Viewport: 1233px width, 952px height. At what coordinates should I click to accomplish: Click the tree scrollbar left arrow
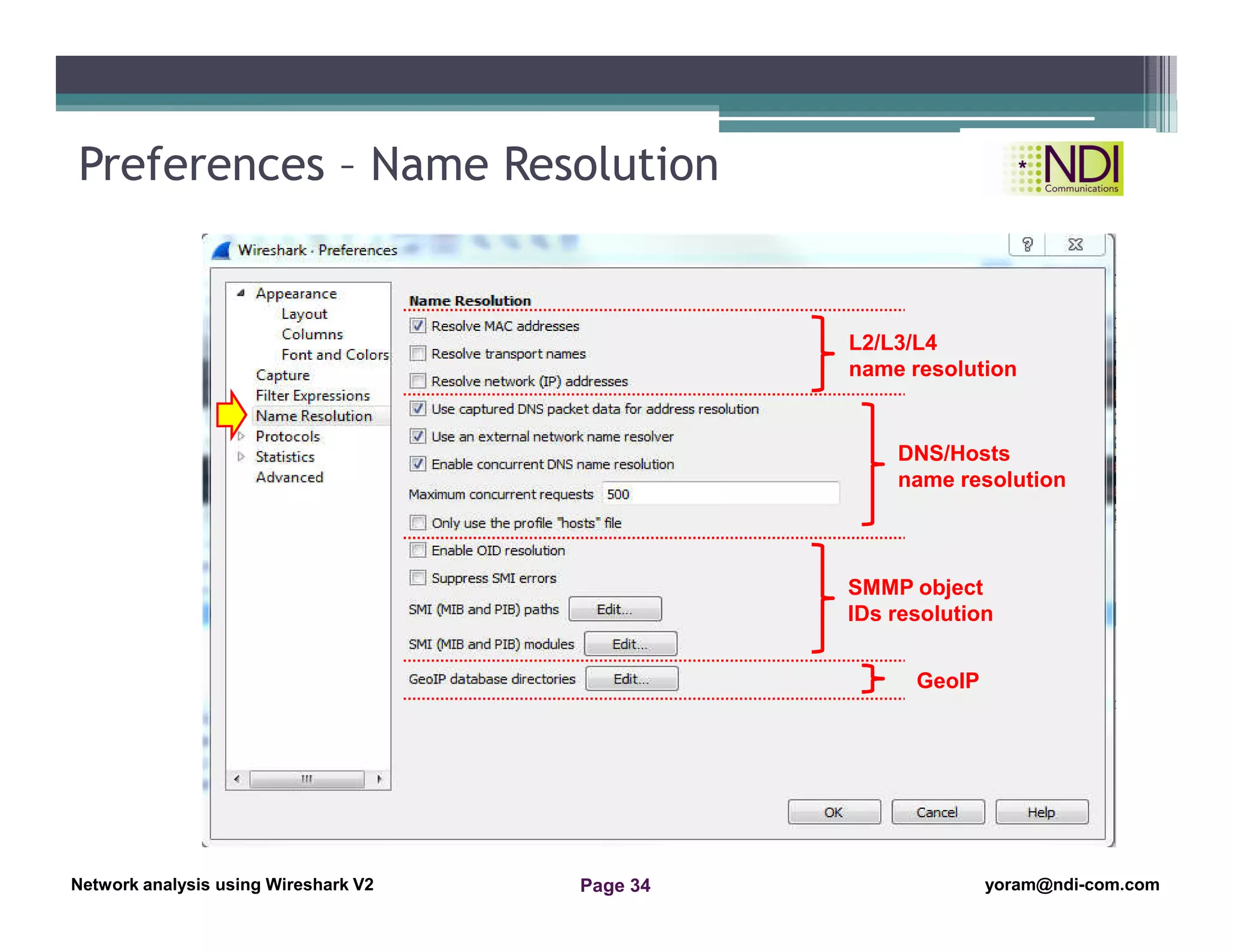pos(237,779)
